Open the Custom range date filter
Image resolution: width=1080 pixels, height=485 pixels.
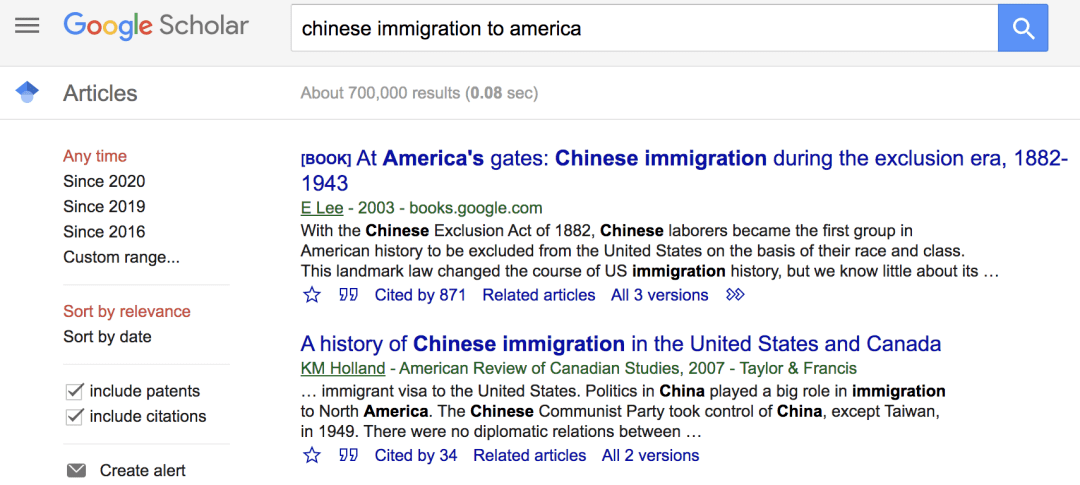pos(121,257)
